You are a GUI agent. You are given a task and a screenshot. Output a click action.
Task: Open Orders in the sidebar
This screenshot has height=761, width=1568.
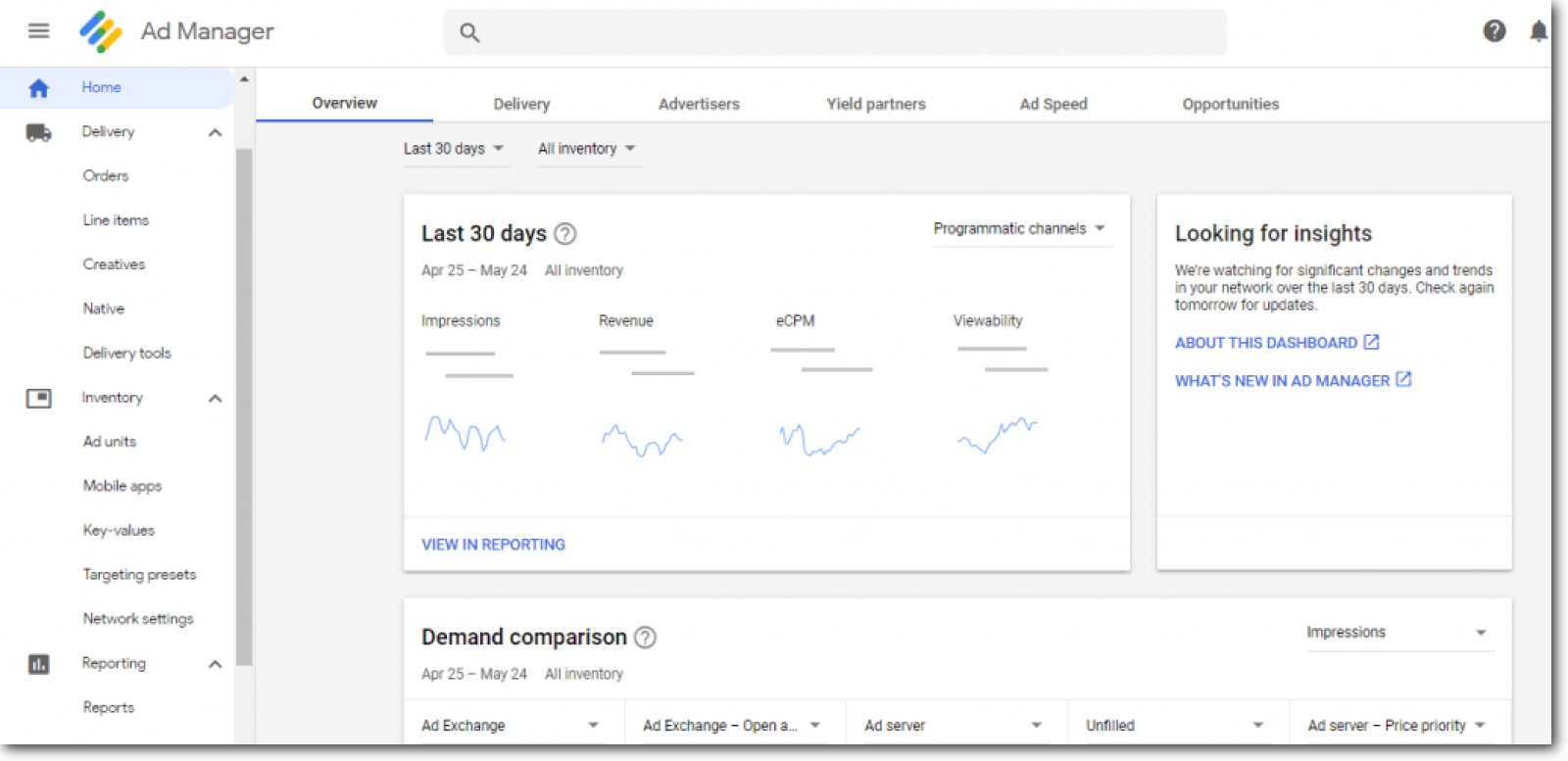point(106,176)
